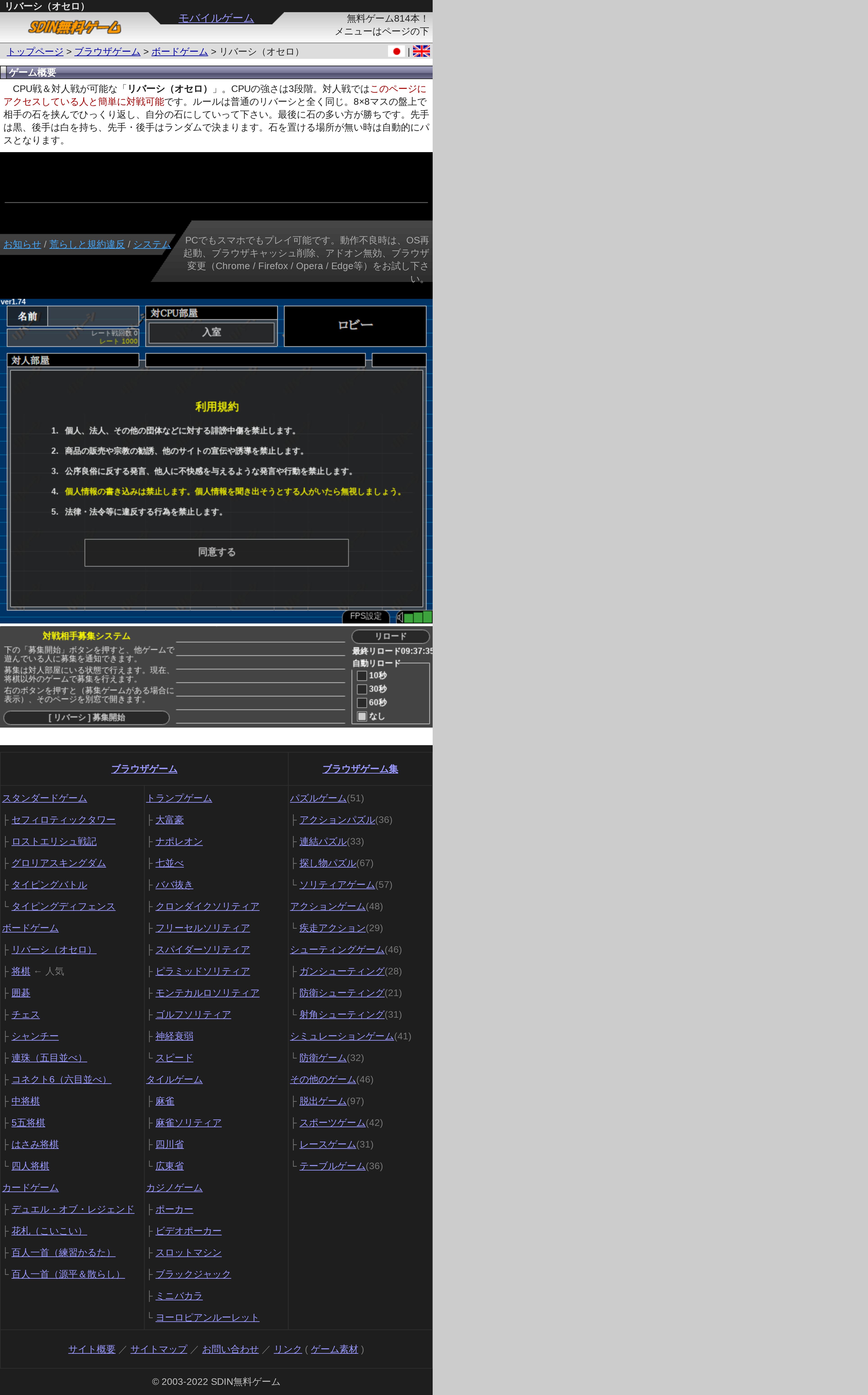
Task: Open ナポレオン game link
Action: [x=179, y=842]
